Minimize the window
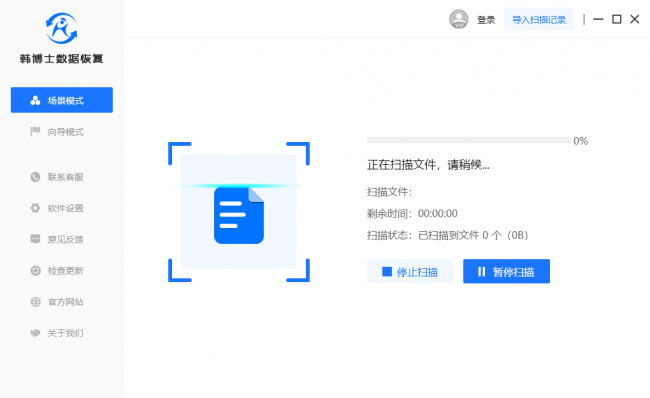 tap(598, 19)
